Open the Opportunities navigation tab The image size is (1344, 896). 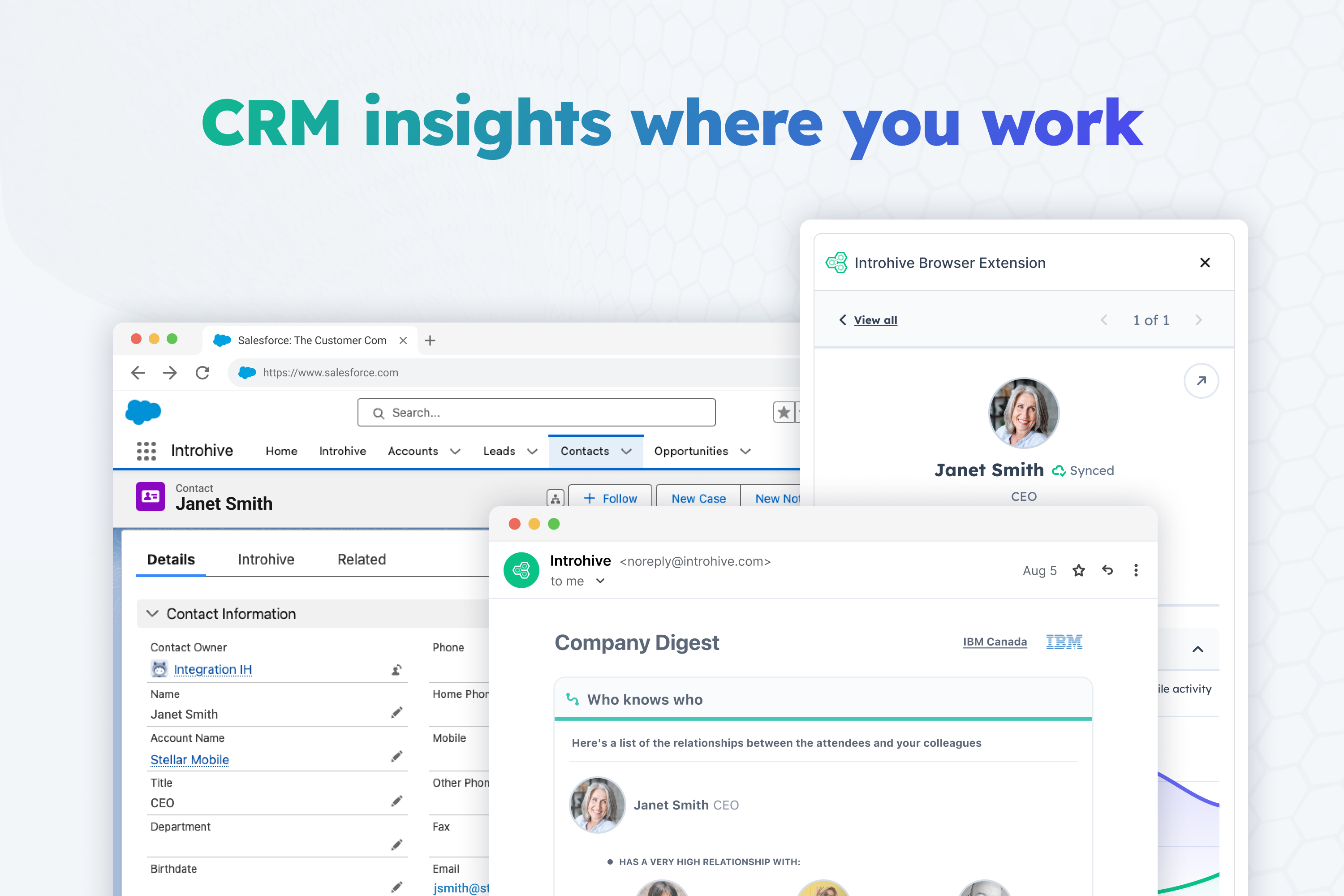tap(691, 452)
